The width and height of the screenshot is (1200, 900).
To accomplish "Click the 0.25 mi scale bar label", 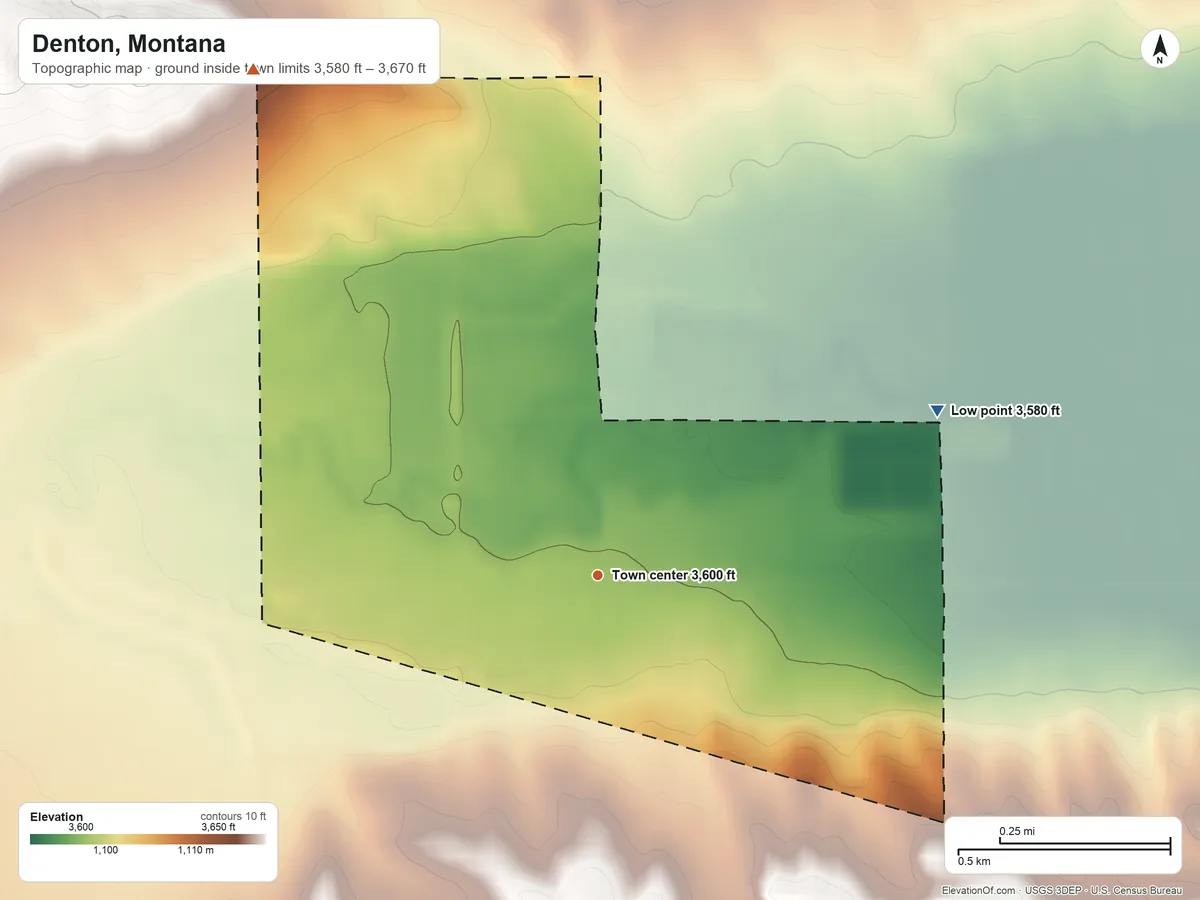I will click(x=1017, y=831).
